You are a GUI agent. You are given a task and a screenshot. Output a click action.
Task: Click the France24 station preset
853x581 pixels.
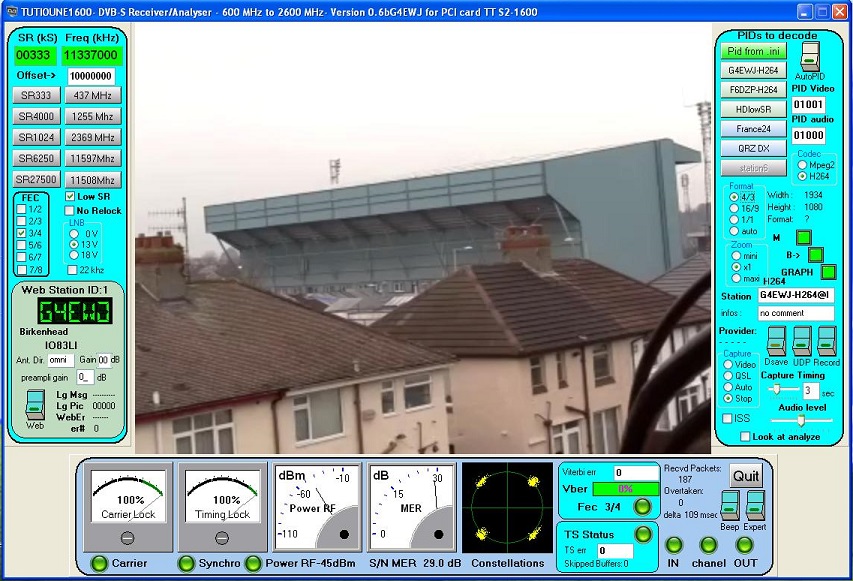755,128
